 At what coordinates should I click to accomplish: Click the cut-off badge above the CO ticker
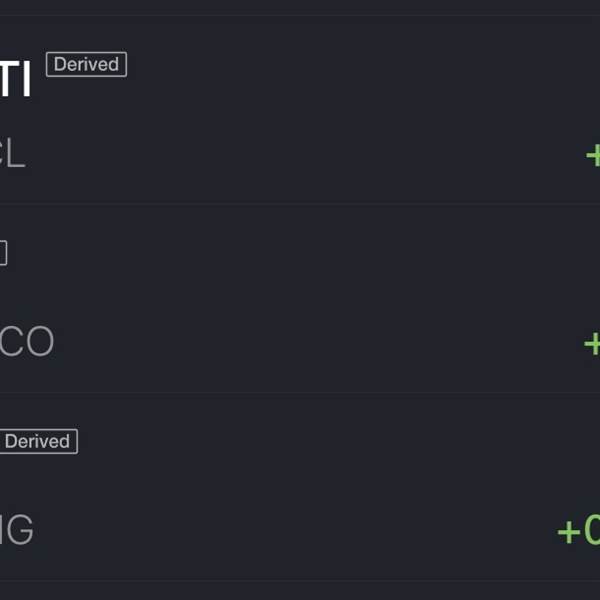point(3,253)
